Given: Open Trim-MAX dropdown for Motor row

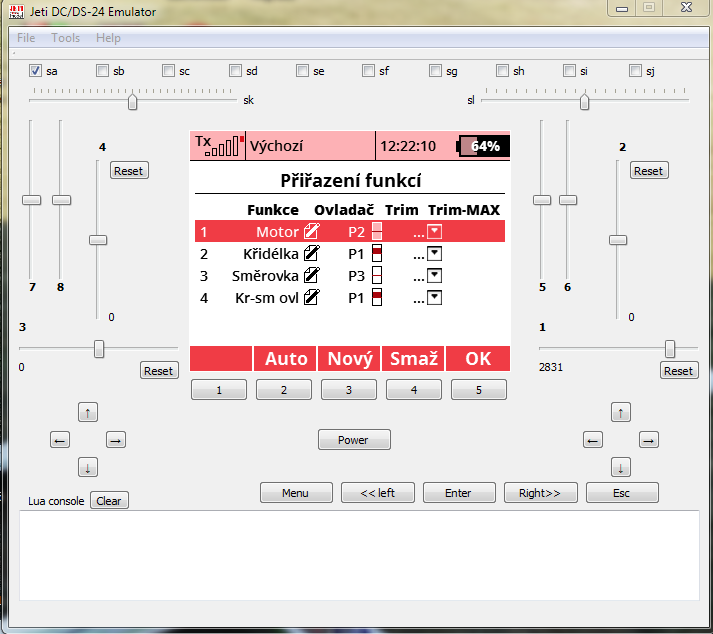Looking at the screenshot, I should [x=435, y=231].
